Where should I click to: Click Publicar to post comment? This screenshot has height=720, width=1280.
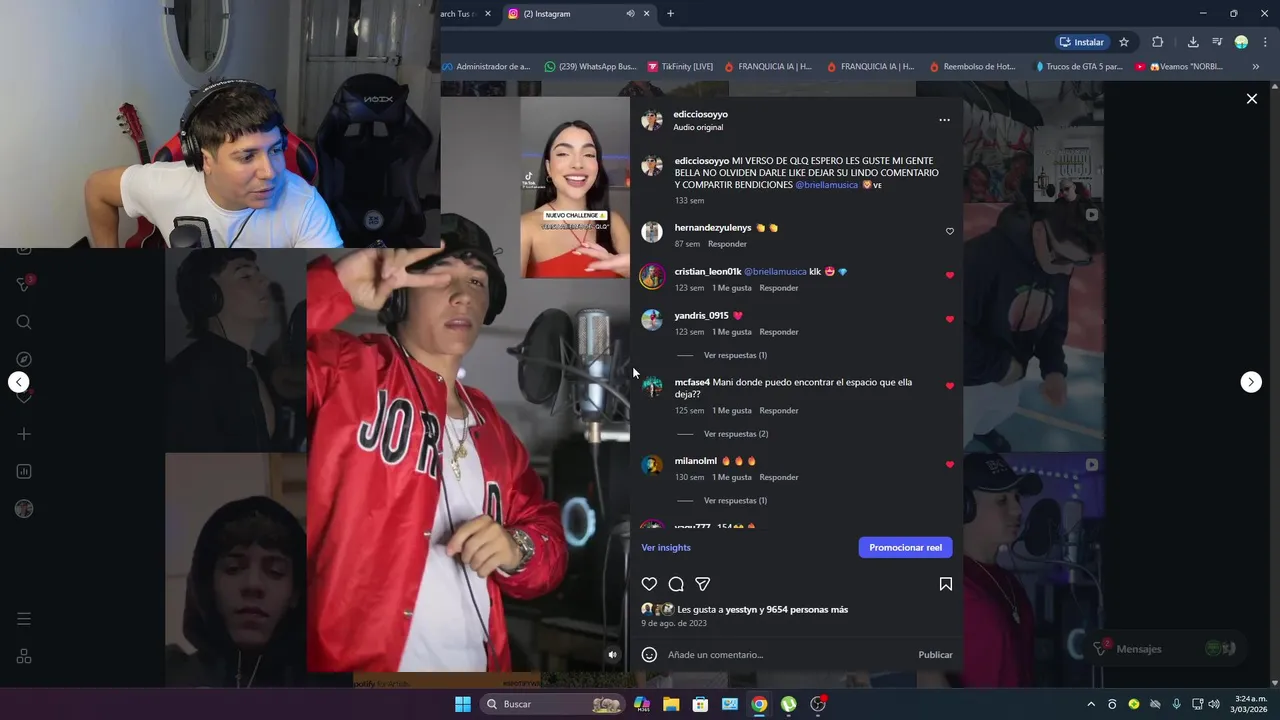click(x=935, y=655)
